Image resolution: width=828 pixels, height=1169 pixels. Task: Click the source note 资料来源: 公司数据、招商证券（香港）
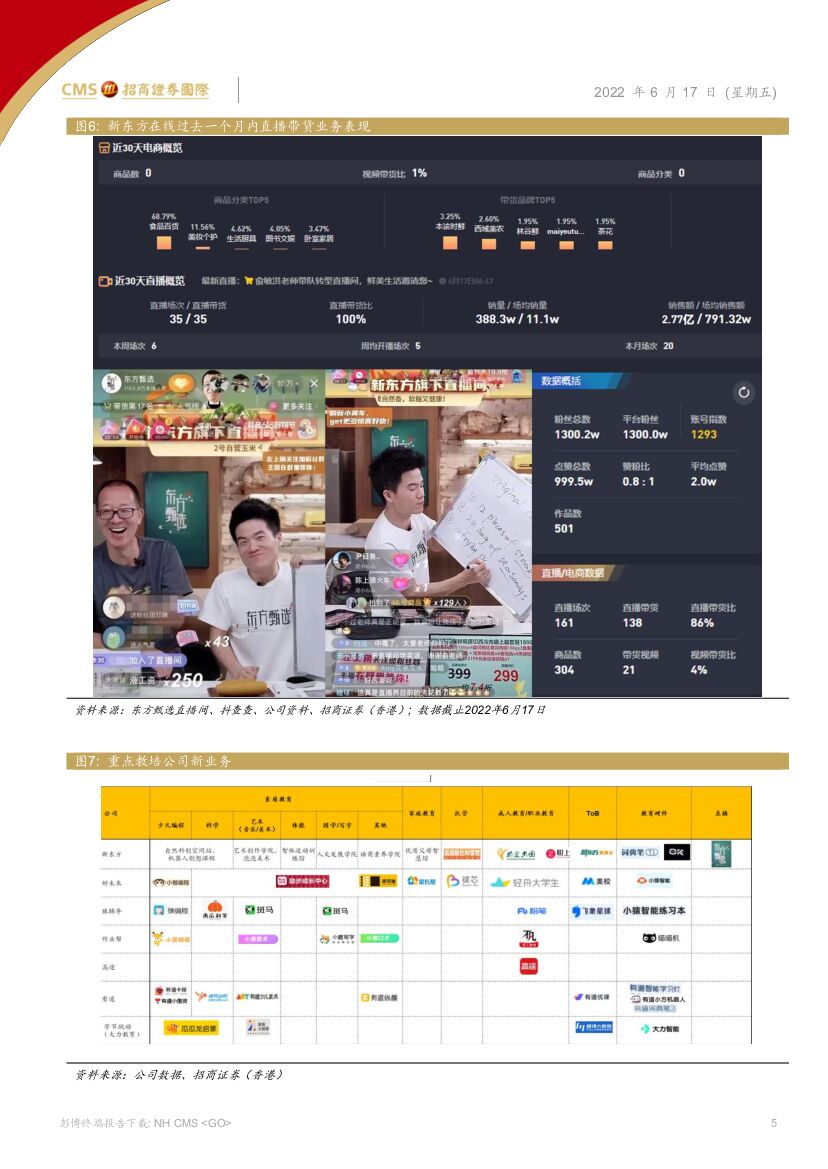pos(179,1074)
